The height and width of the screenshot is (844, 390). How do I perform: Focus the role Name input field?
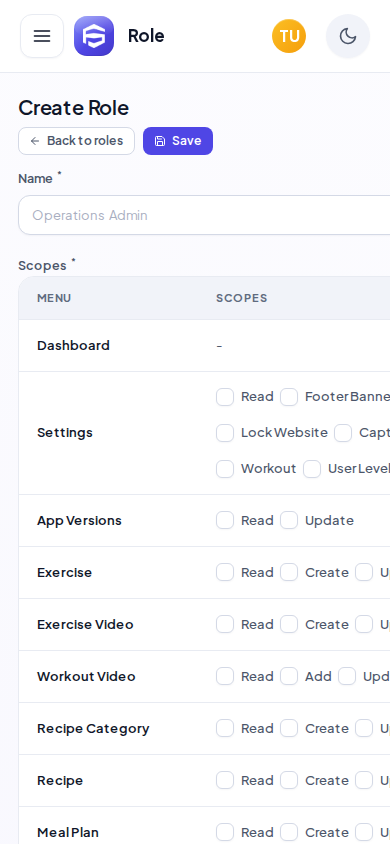click(204, 215)
